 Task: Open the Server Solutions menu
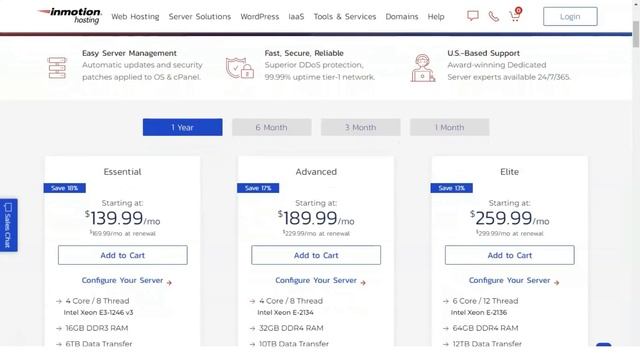point(200,17)
